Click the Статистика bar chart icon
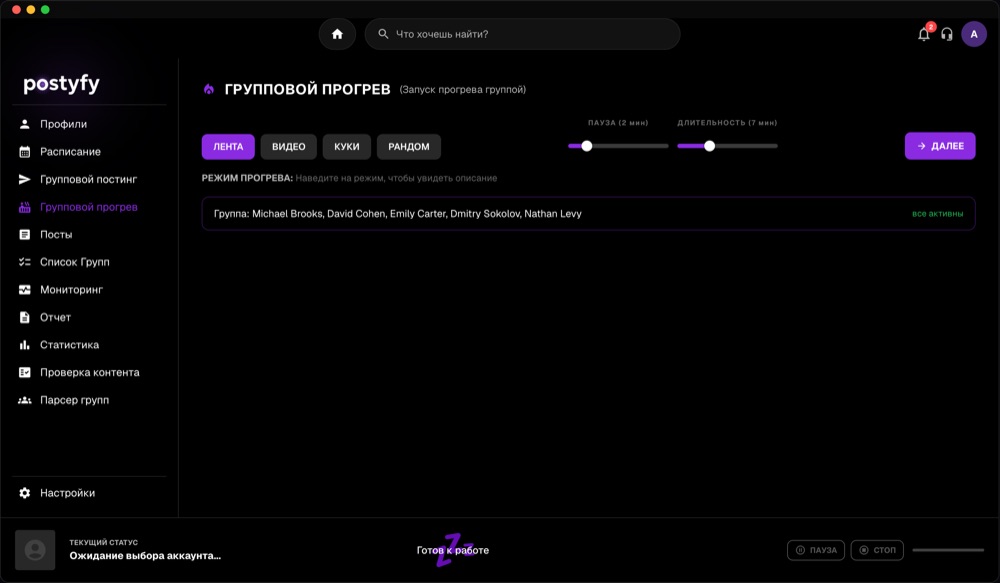The height and width of the screenshot is (583, 1000). [25, 345]
